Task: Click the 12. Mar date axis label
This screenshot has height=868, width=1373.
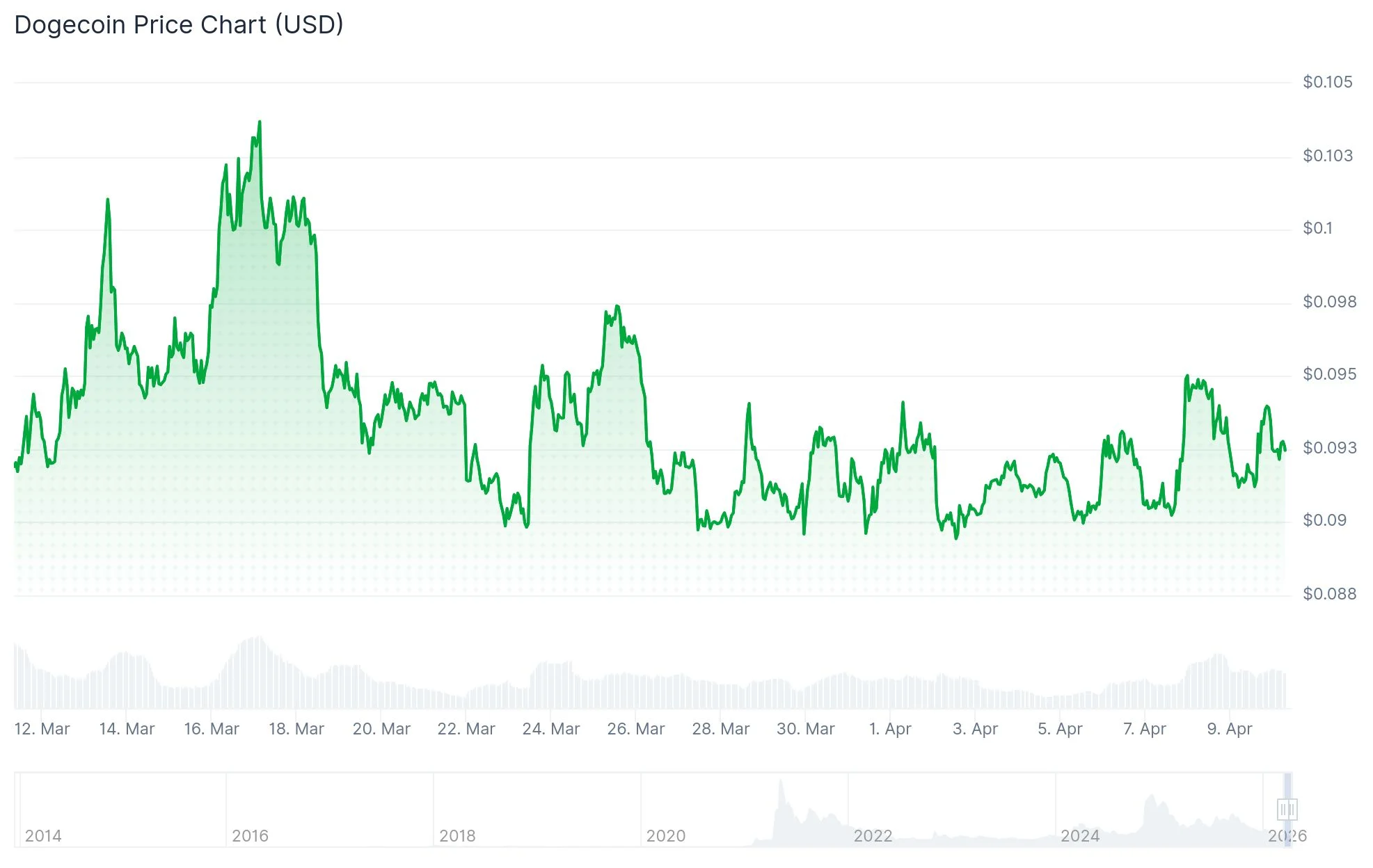Action: click(42, 729)
